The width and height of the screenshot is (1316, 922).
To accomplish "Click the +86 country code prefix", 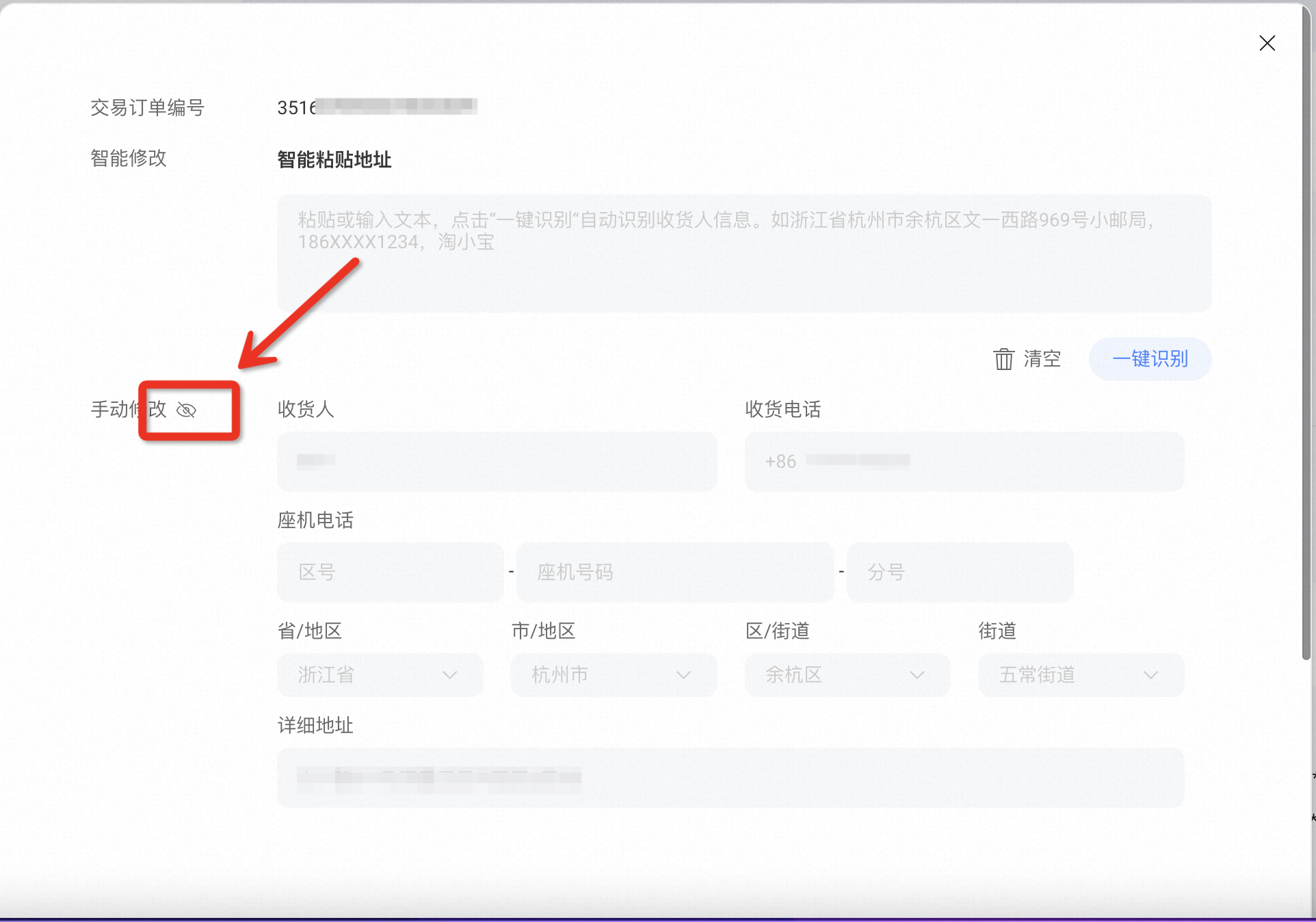I will [x=780, y=461].
